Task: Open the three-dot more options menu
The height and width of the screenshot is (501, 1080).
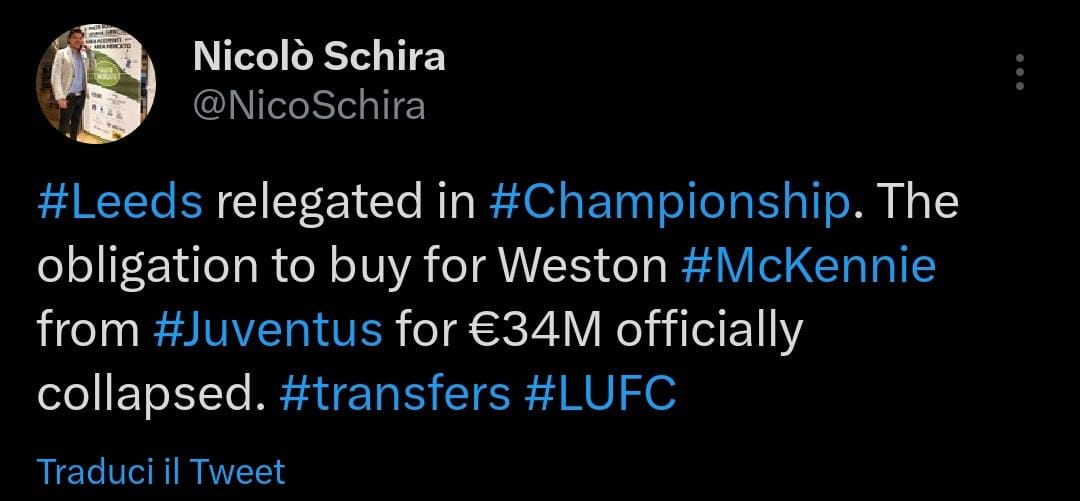Action: (1019, 73)
